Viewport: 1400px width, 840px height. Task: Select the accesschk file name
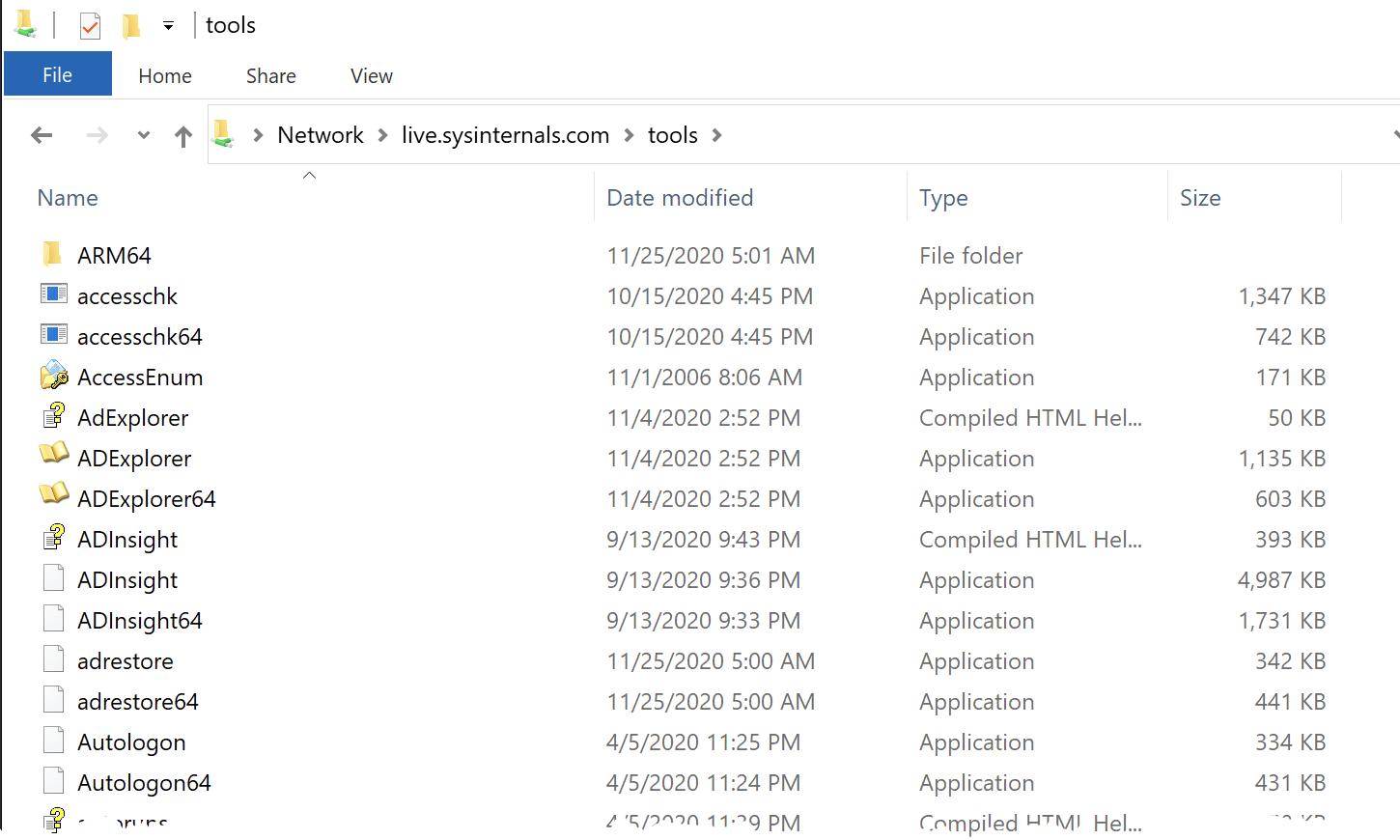[x=127, y=296]
